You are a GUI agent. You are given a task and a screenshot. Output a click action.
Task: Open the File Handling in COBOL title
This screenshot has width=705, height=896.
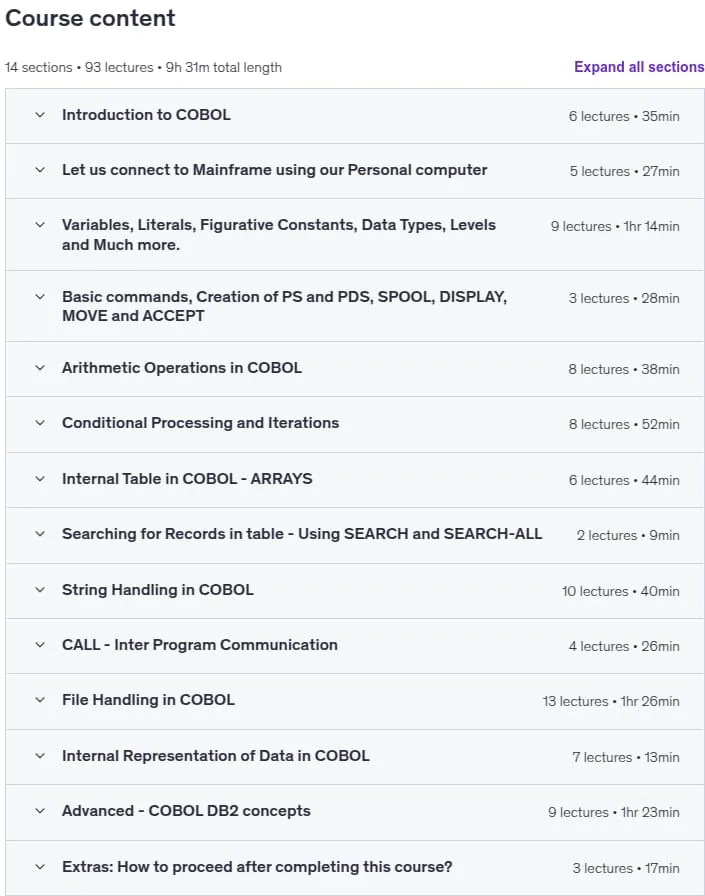click(x=148, y=700)
